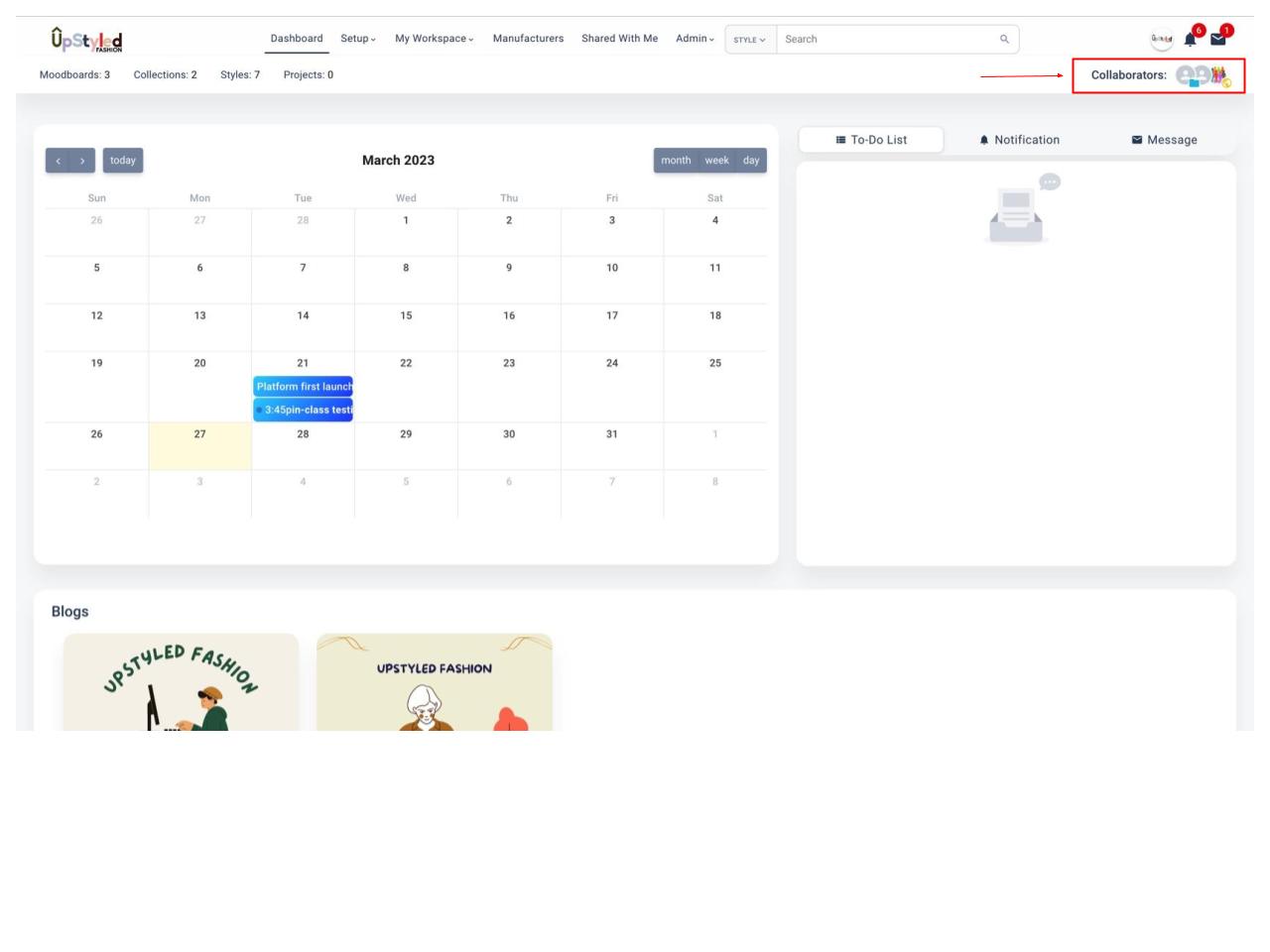Switch calendar to month view
The height and width of the screenshot is (952, 1270).
pyautogui.click(x=676, y=161)
